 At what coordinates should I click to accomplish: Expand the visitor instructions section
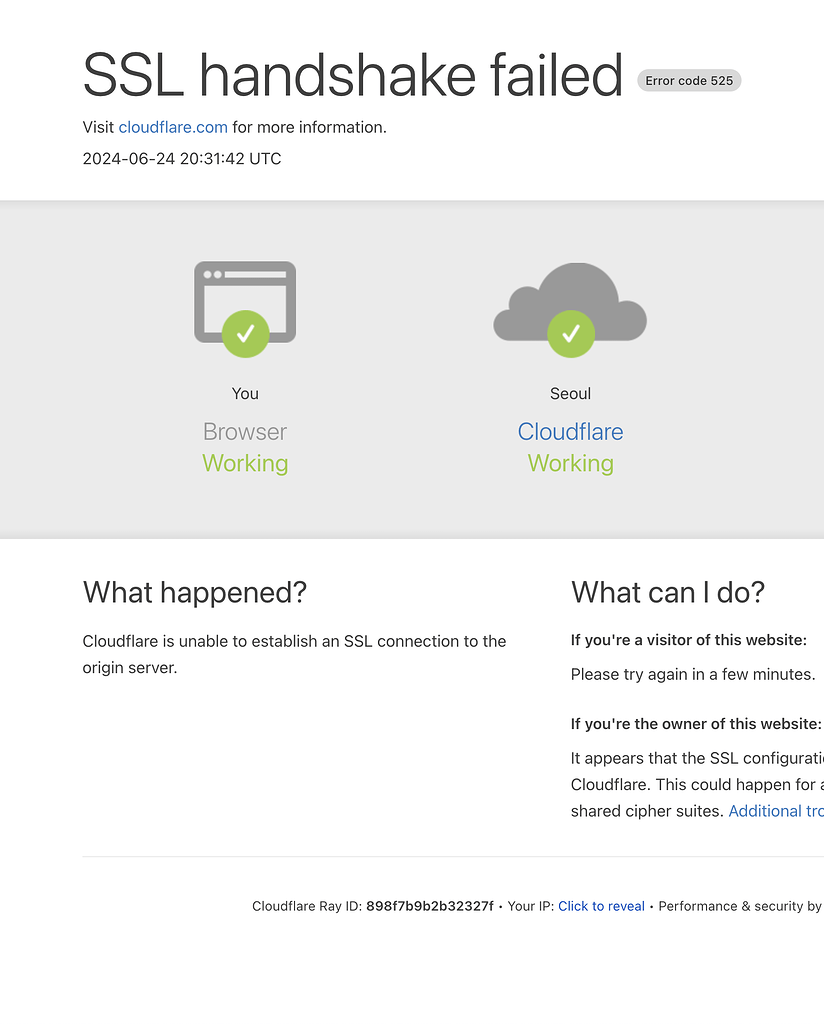pos(689,640)
